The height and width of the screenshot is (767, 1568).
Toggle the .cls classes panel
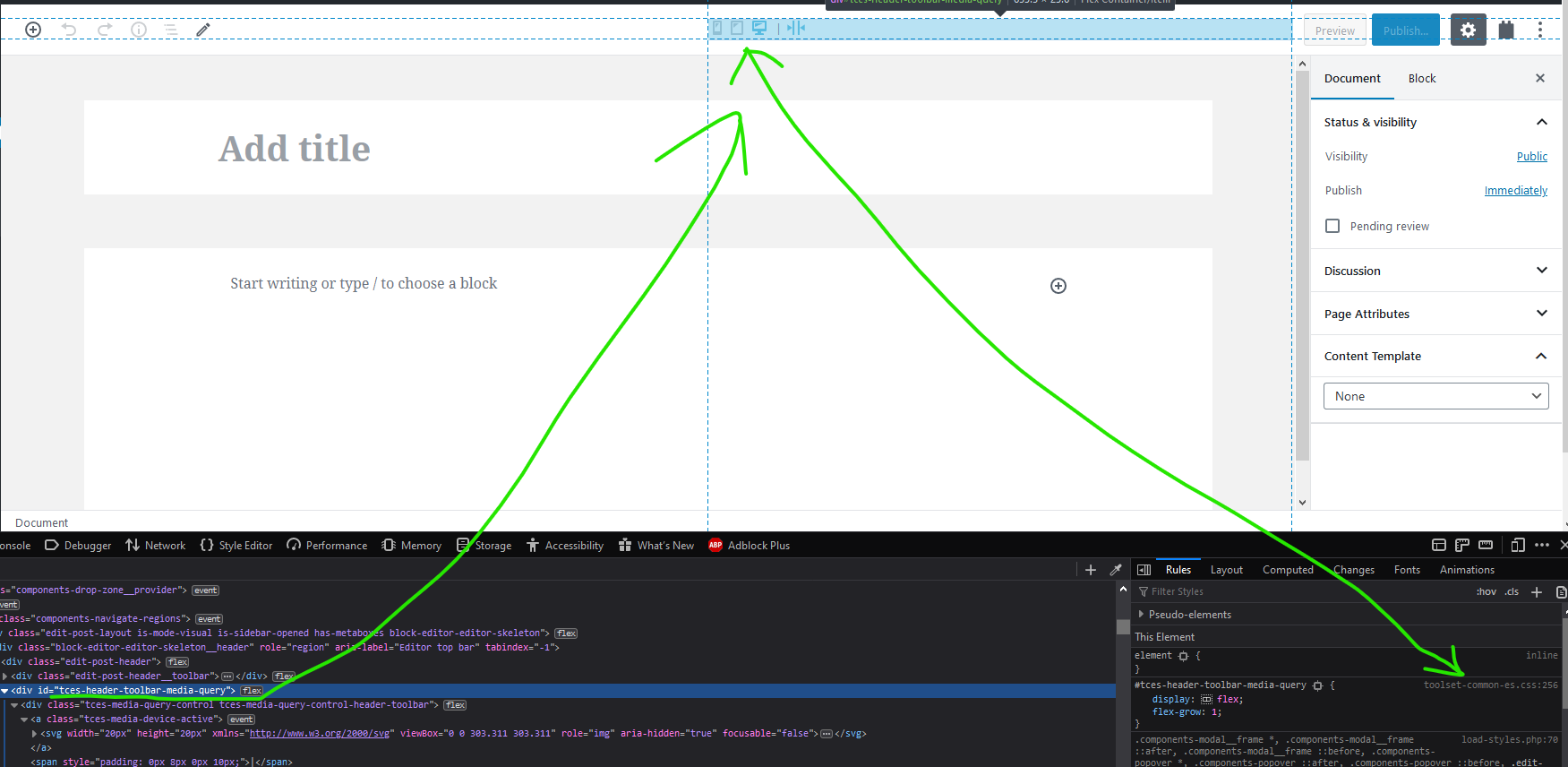coord(1512,591)
